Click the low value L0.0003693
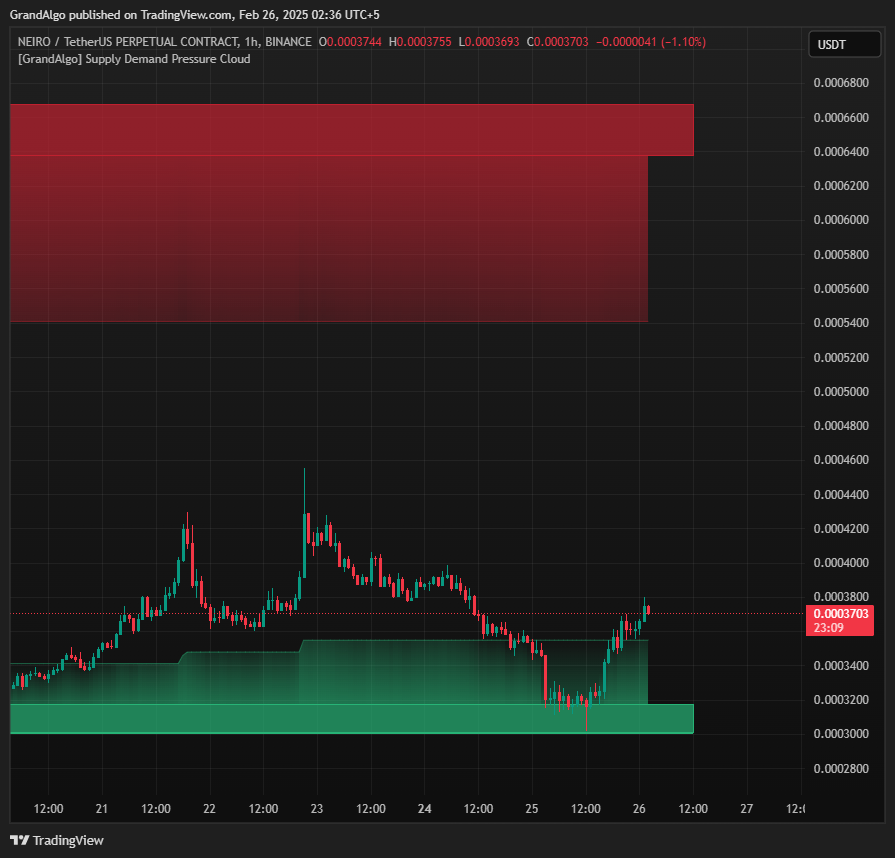 coord(489,42)
